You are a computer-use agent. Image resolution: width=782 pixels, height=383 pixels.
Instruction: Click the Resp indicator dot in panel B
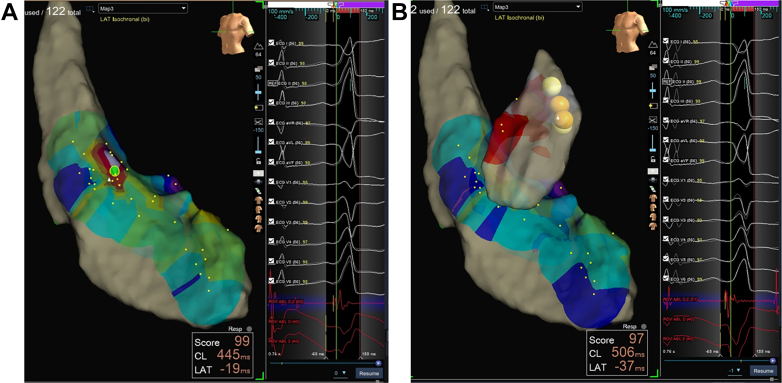click(644, 327)
